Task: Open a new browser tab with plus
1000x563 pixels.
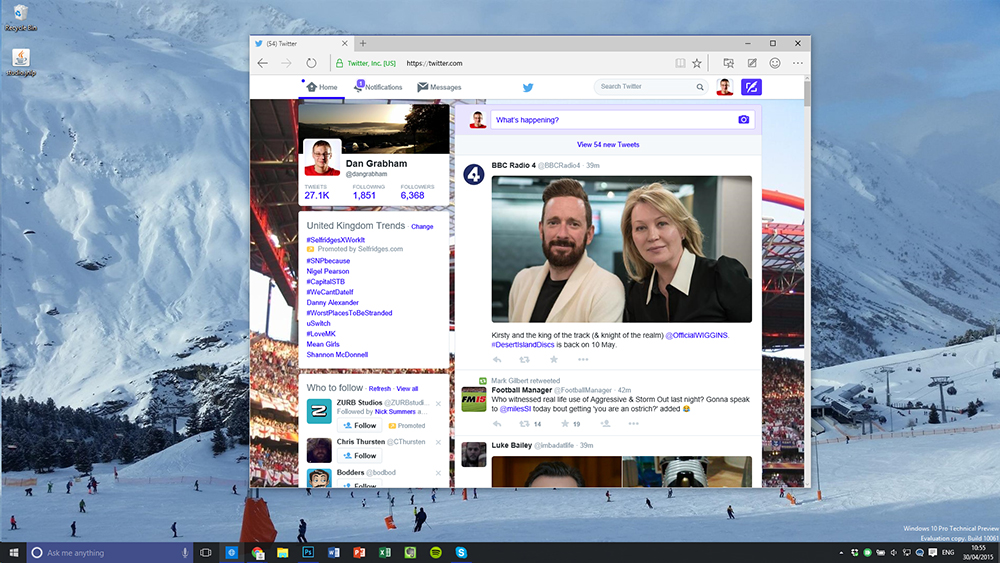Action: (363, 43)
